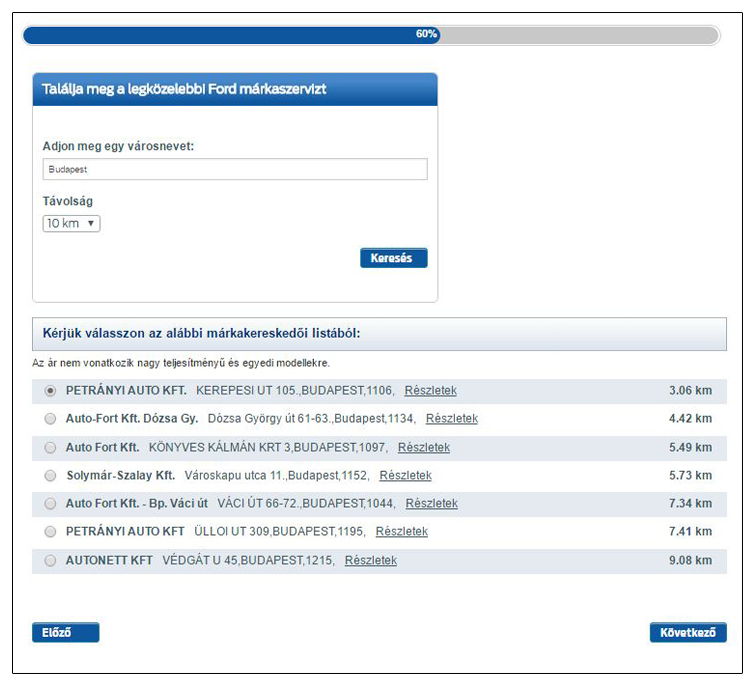The image size is (755, 683).
Task: Continue with the Következő button
Action: pyautogui.click(x=688, y=632)
